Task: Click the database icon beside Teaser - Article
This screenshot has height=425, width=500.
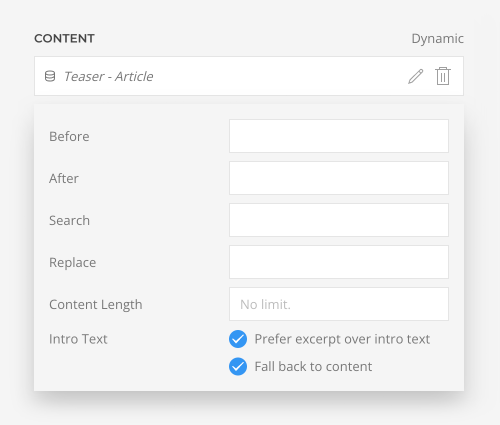Action: [50, 76]
